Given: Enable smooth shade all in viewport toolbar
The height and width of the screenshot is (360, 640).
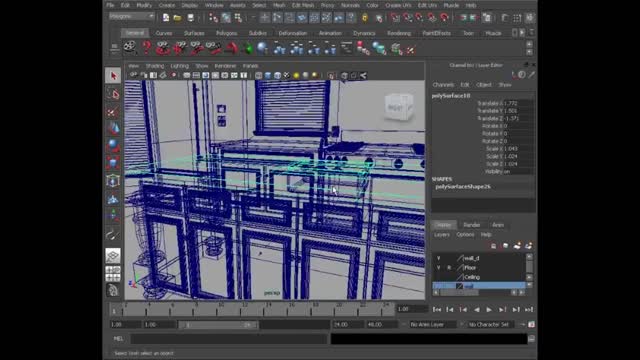Looking at the screenshot, I should [x=268, y=76].
